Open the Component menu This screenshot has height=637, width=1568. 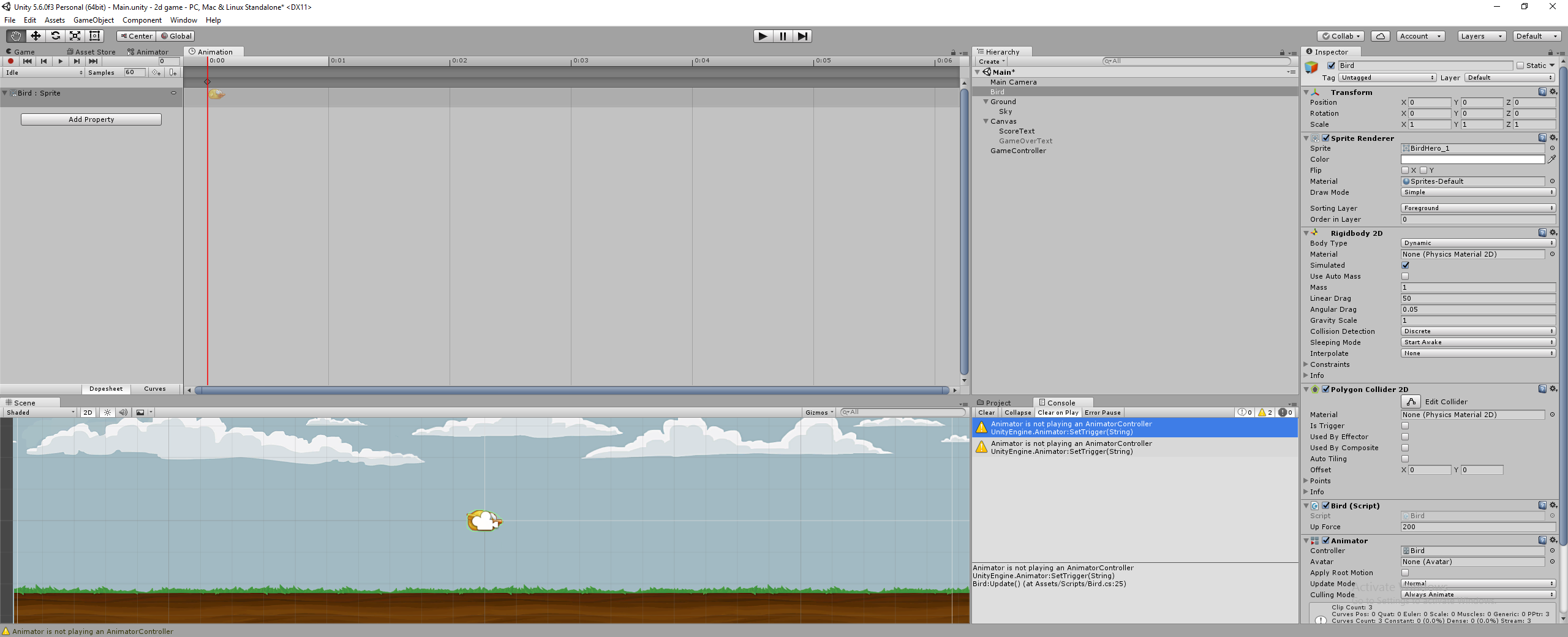[x=141, y=20]
